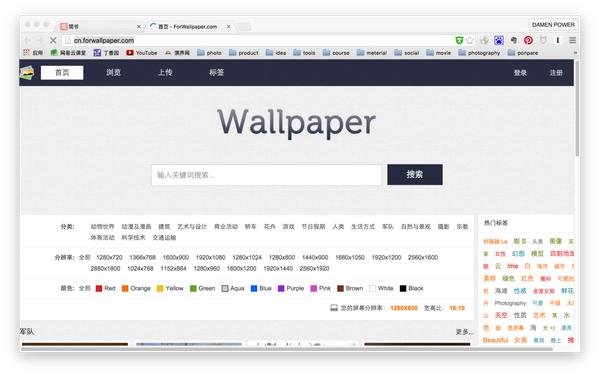The height and width of the screenshot is (375, 600).
Task: Switch to the first browser tab
Action: [x=100, y=26]
